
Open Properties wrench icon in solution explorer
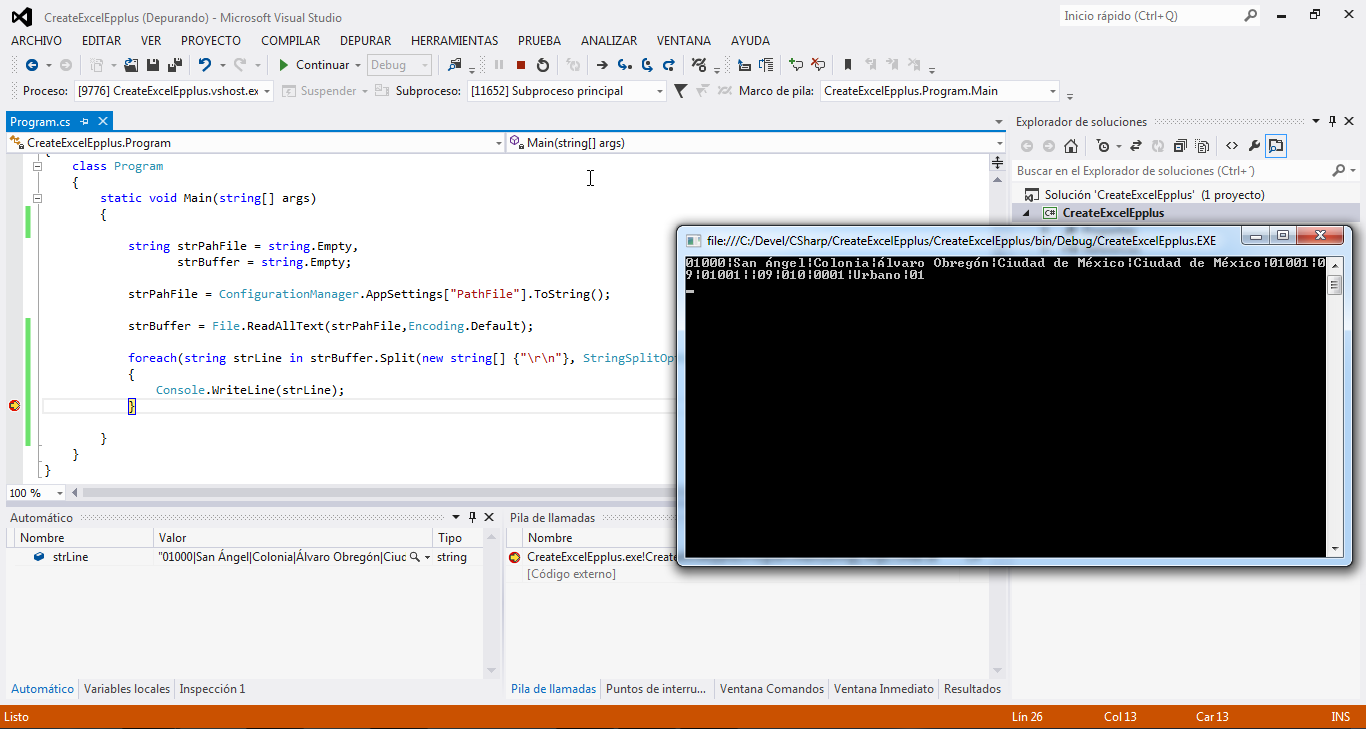coord(1254,146)
